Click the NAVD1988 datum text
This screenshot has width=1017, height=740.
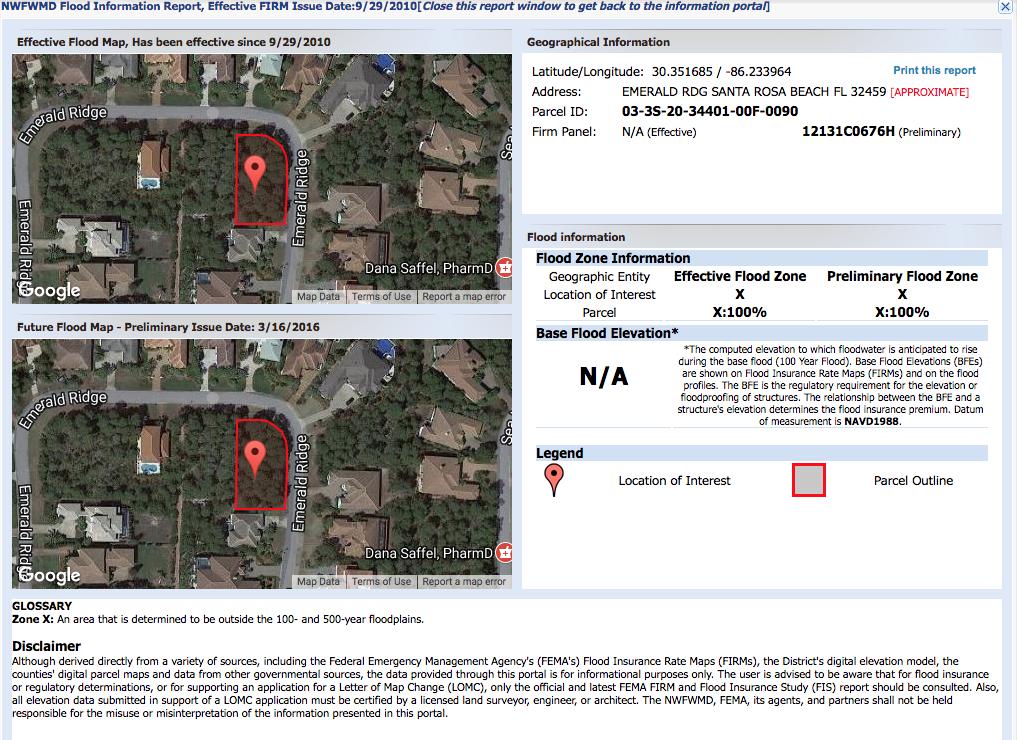pyautogui.click(x=871, y=421)
